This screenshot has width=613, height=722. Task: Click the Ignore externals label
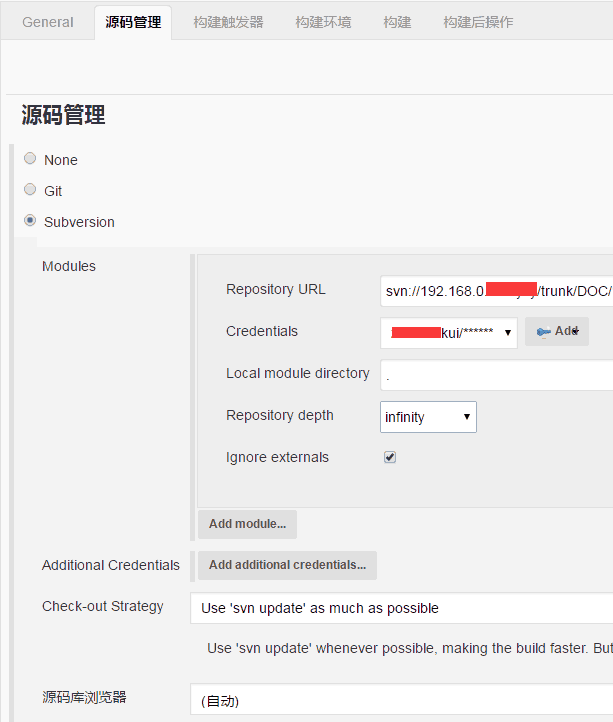pos(277,457)
